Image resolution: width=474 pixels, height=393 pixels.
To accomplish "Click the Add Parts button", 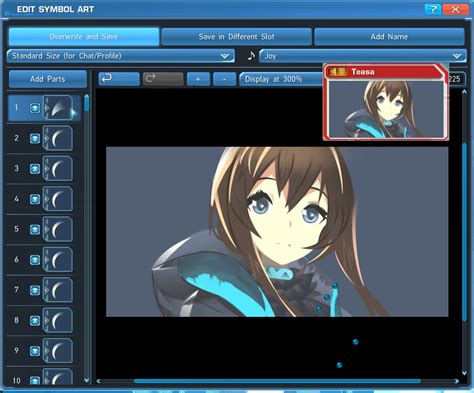I will coord(48,79).
